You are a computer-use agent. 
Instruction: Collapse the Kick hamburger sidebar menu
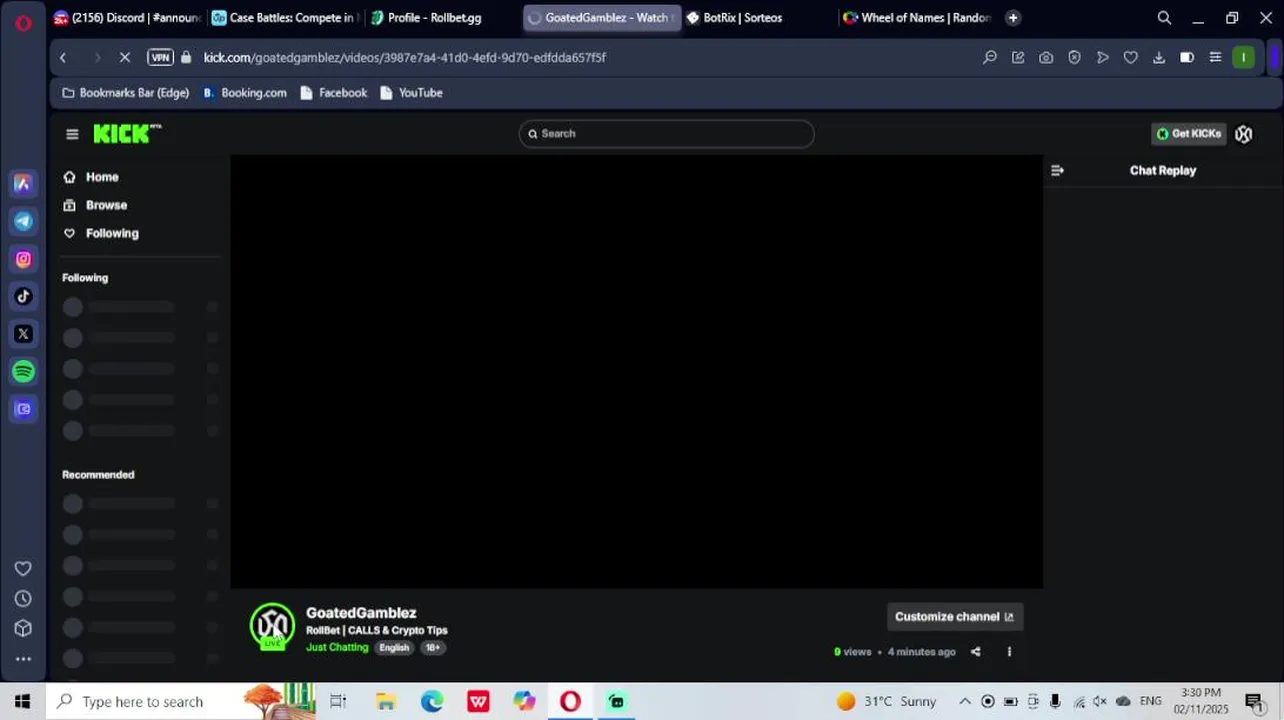[x=72, y=134]
